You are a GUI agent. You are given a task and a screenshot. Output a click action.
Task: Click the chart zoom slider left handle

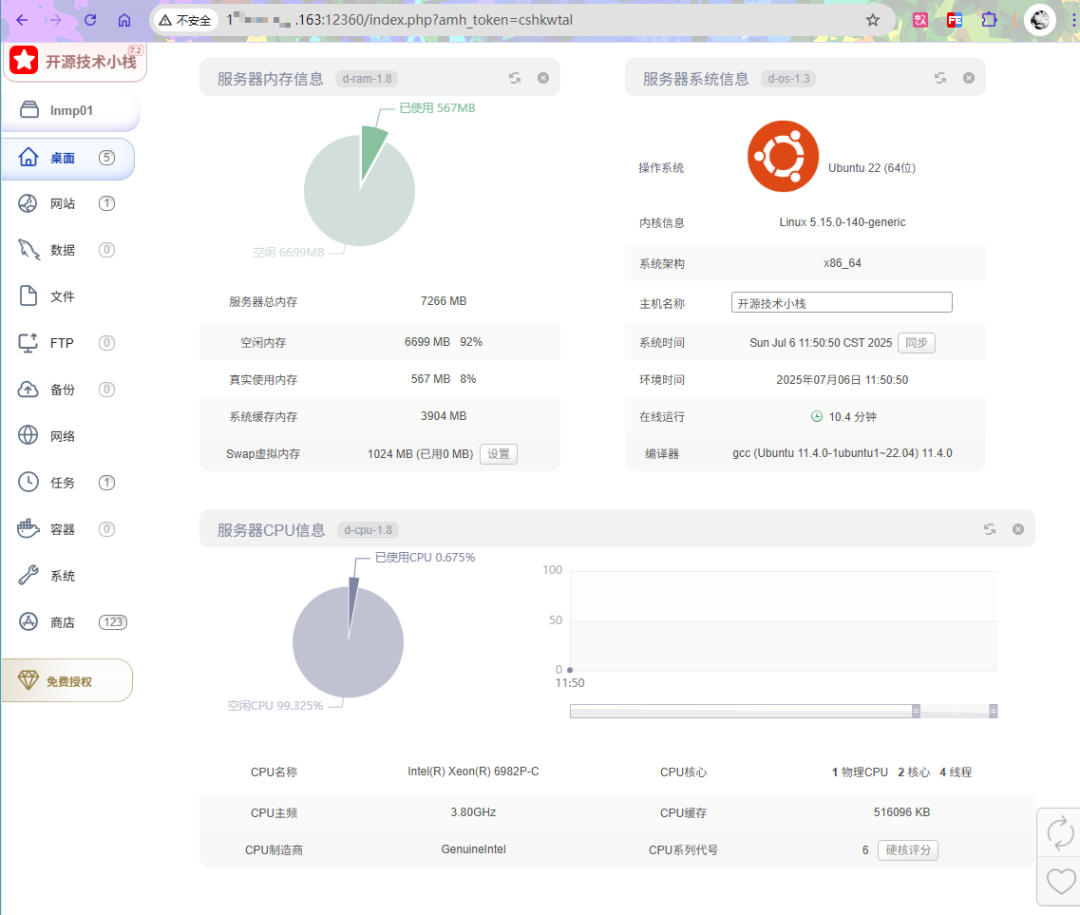916,711
